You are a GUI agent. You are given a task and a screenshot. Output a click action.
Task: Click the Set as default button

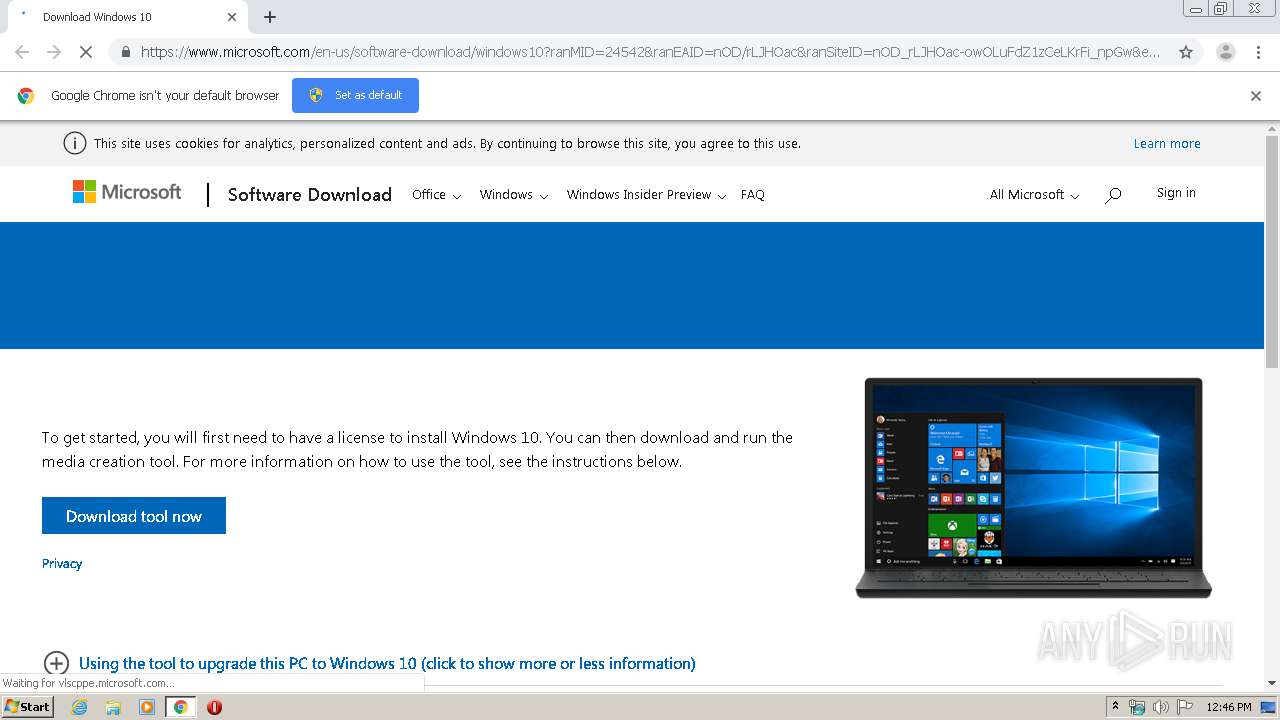355,95
